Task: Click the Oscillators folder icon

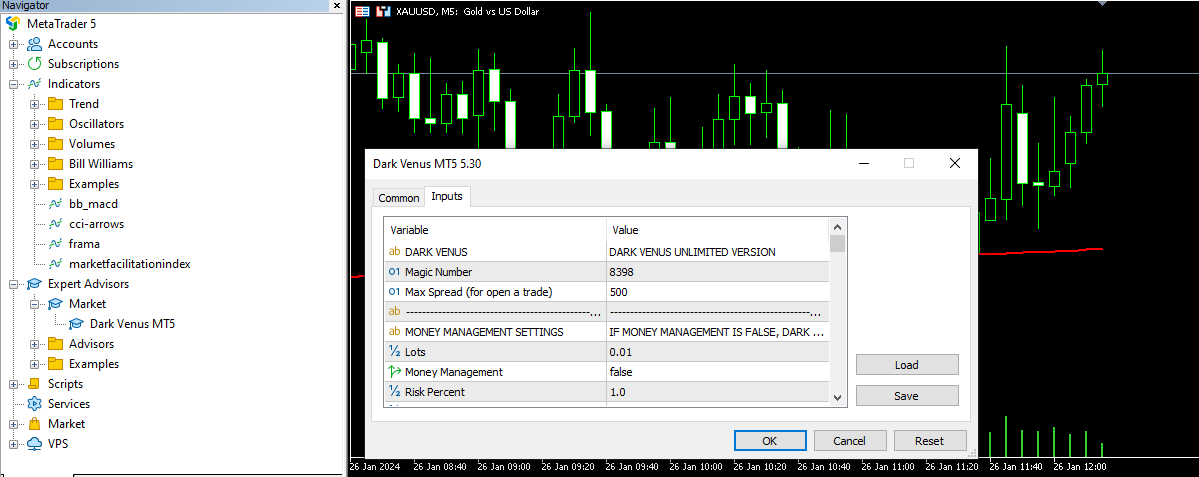Action: pos(55,124)
